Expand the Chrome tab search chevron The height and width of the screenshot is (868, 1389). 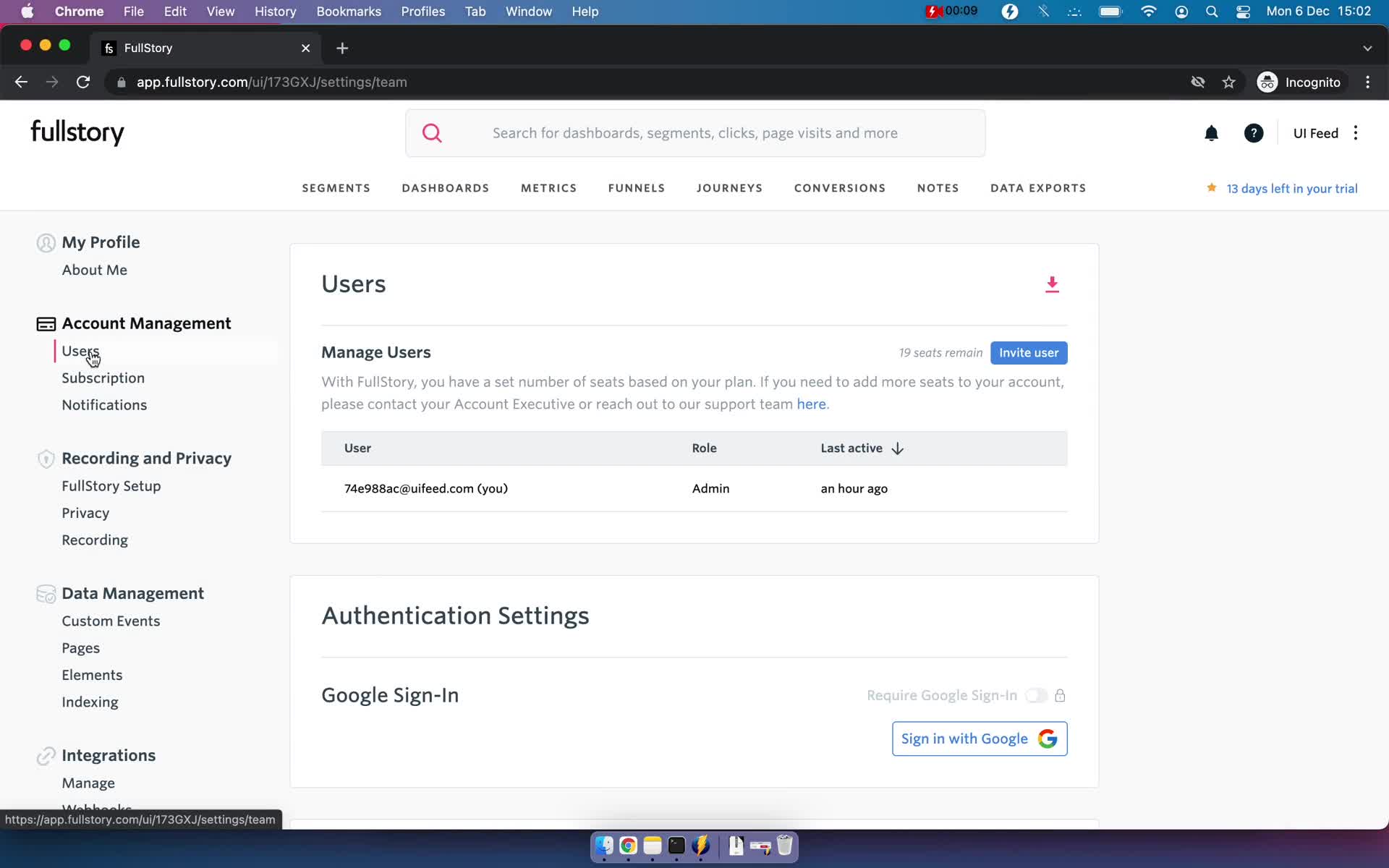1367,48
